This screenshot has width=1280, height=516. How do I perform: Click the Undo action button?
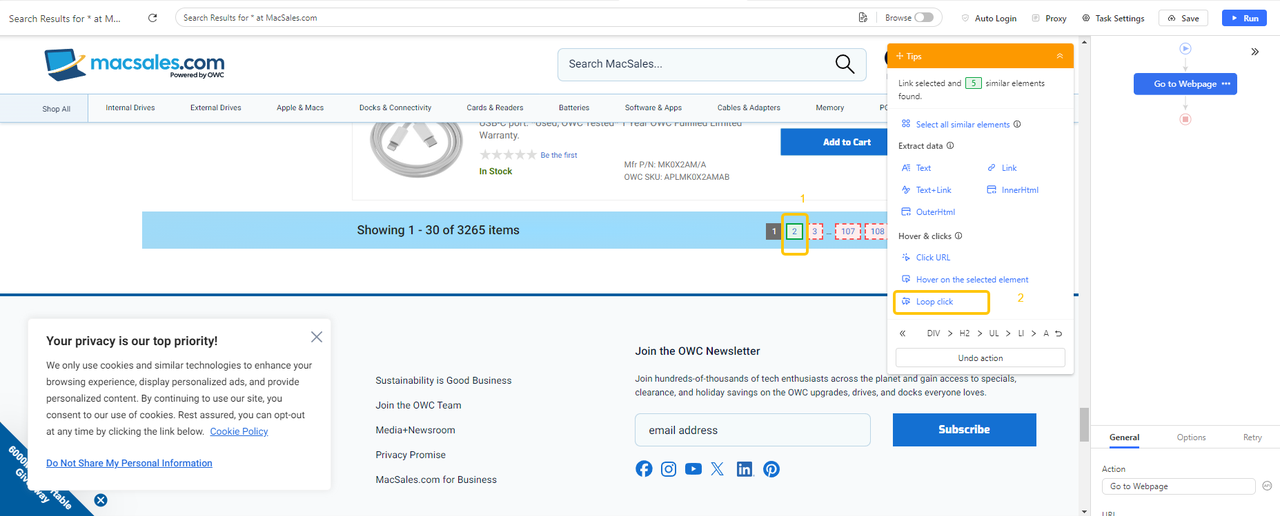click(x=980, y=358)
